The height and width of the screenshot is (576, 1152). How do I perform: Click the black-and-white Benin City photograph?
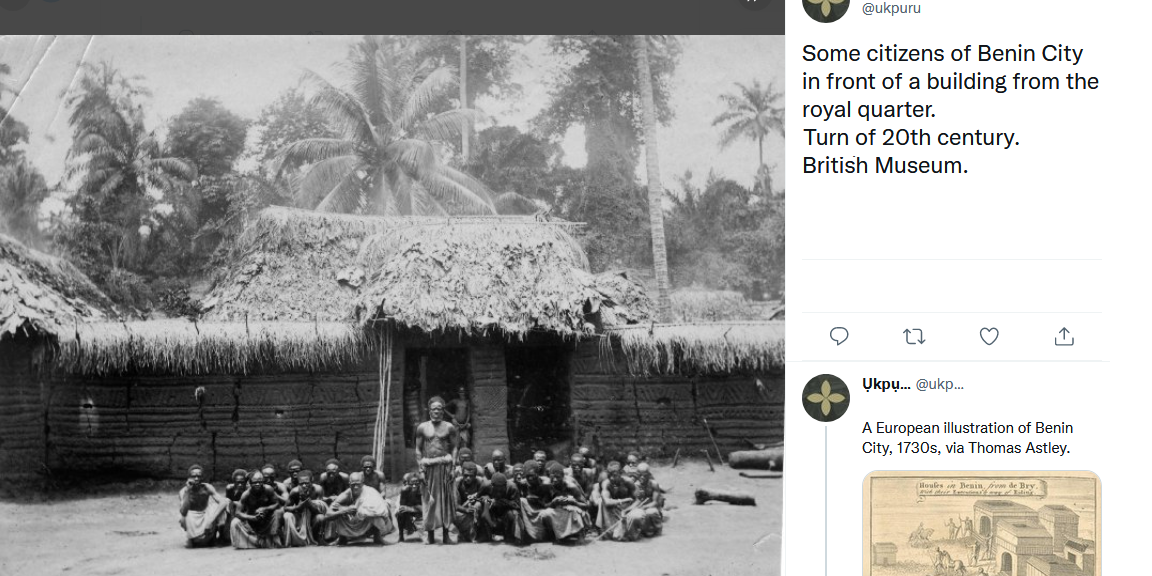(x=392, y=300)
